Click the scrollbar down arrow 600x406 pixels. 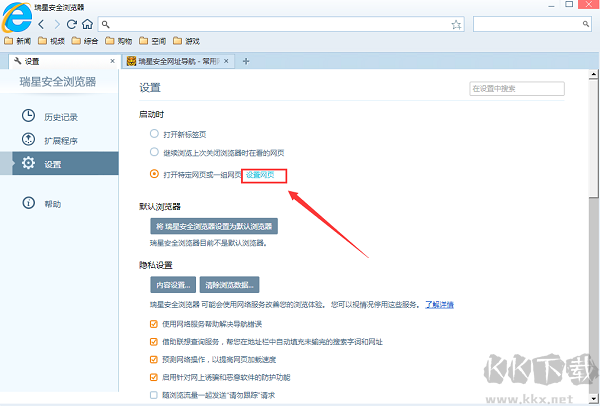pyautogui.click(x=593, y=397)
